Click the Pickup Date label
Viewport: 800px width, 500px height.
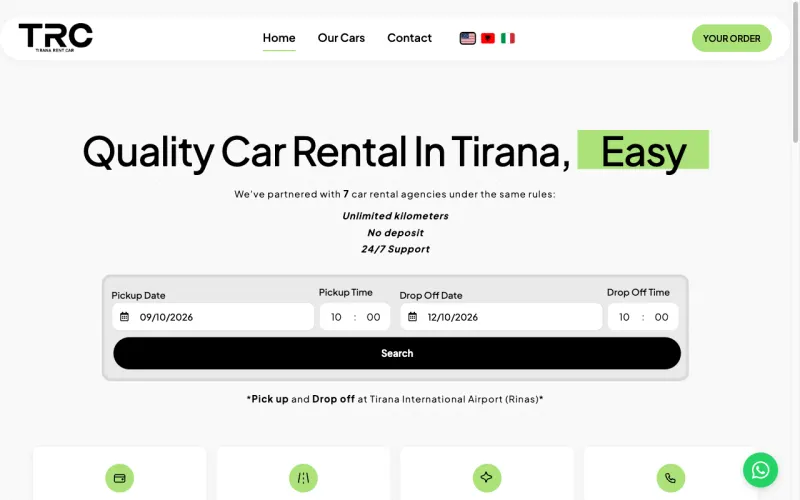(138, 295)
